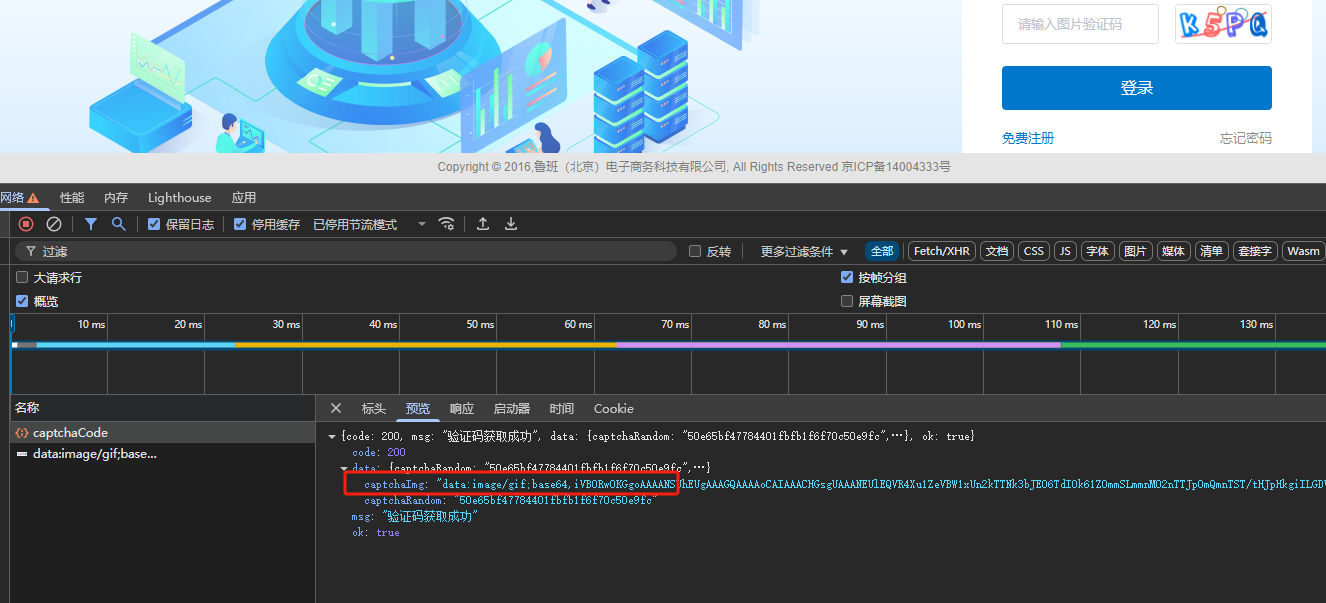Stop recording network log
1326x603 pixels.
tap(26, 224)
